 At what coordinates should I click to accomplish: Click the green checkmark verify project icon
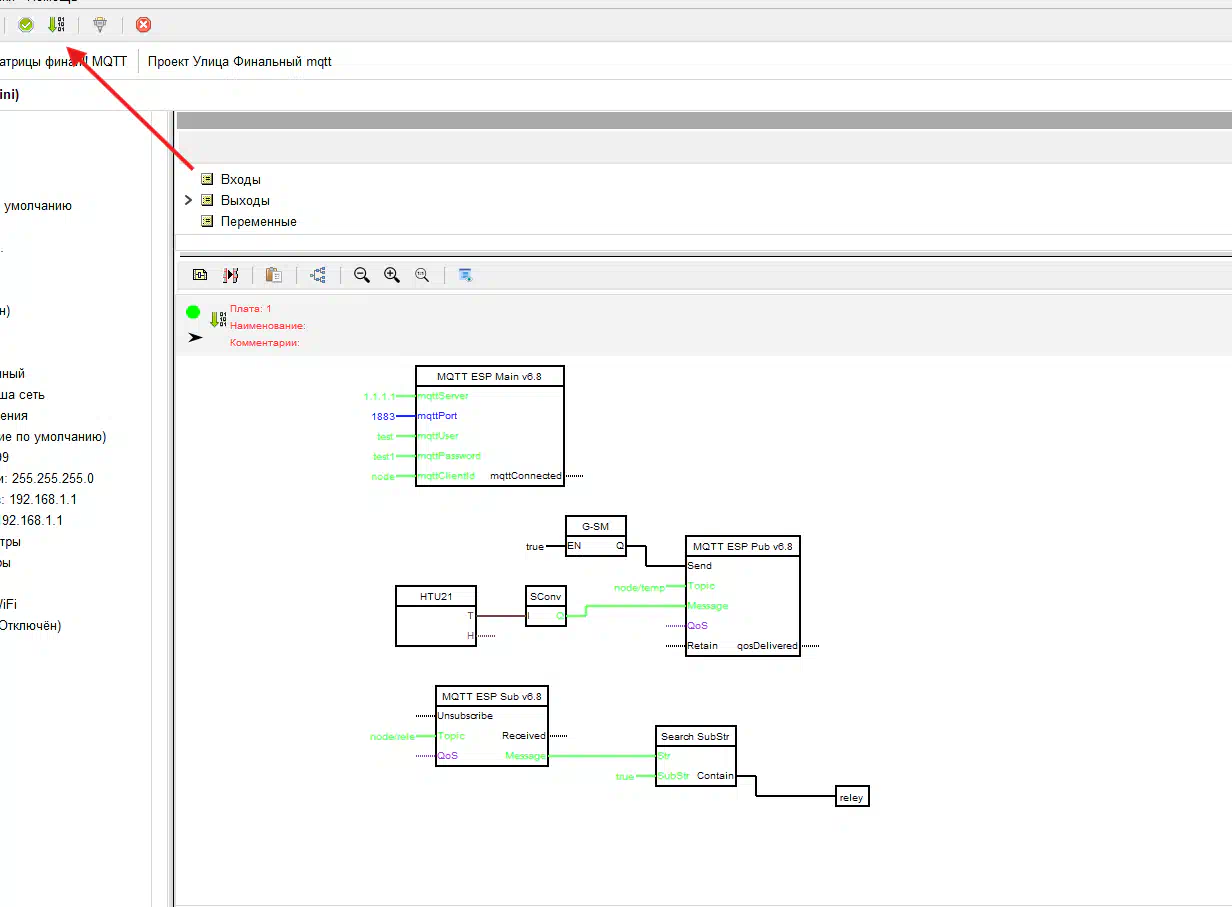[x=26, y=24]
